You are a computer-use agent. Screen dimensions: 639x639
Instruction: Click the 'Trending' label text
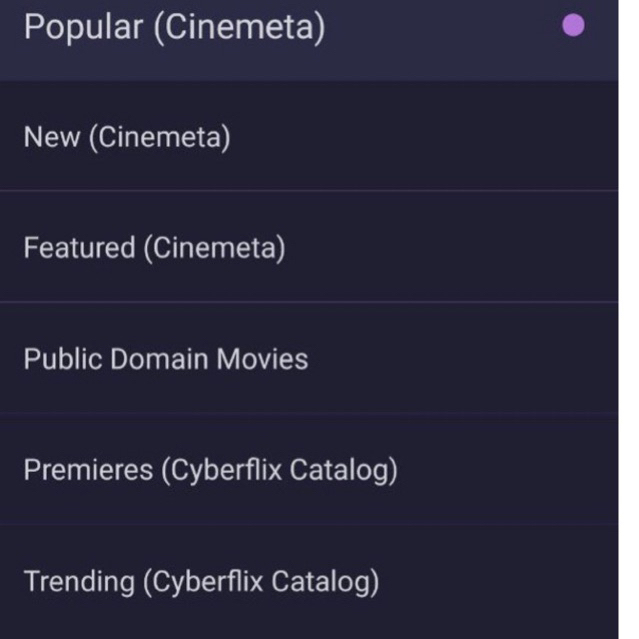[79, 581]
